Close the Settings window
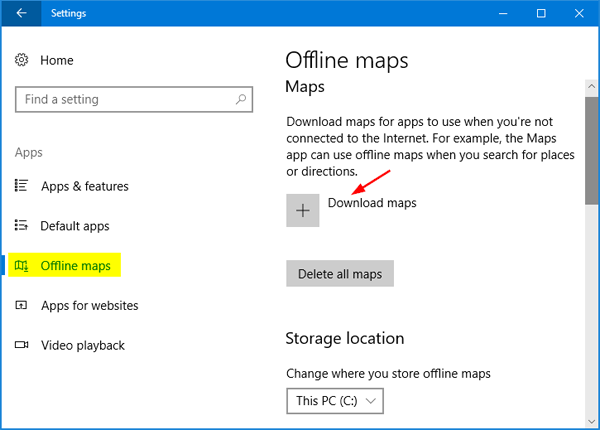Image resolution: width=600 pixels, height=430 pixels. [x=579, y=13]
